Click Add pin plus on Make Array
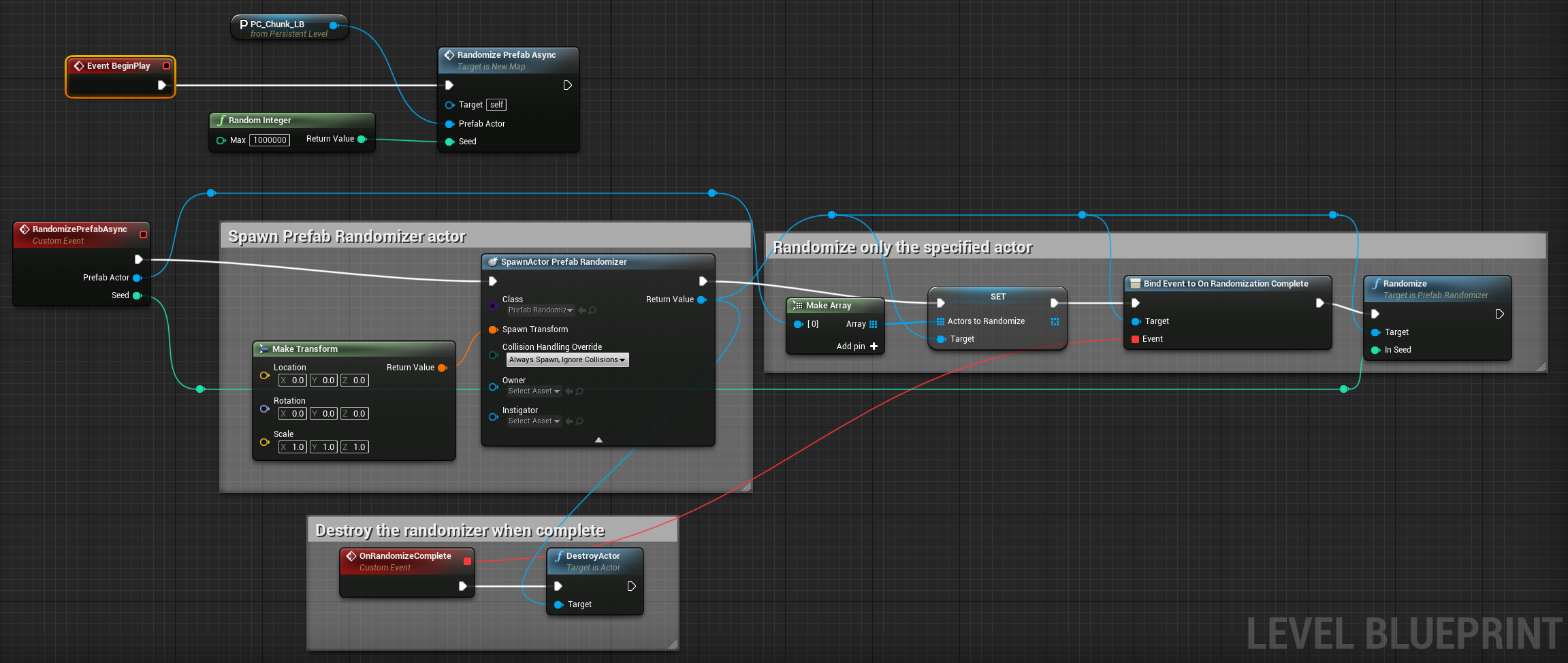 point(874,346)
